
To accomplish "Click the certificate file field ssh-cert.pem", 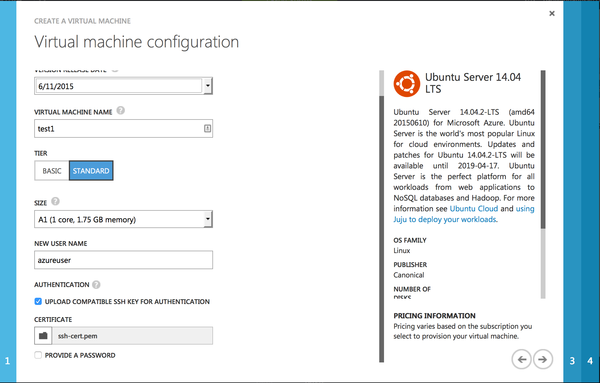I will click(x=132, y=336).
